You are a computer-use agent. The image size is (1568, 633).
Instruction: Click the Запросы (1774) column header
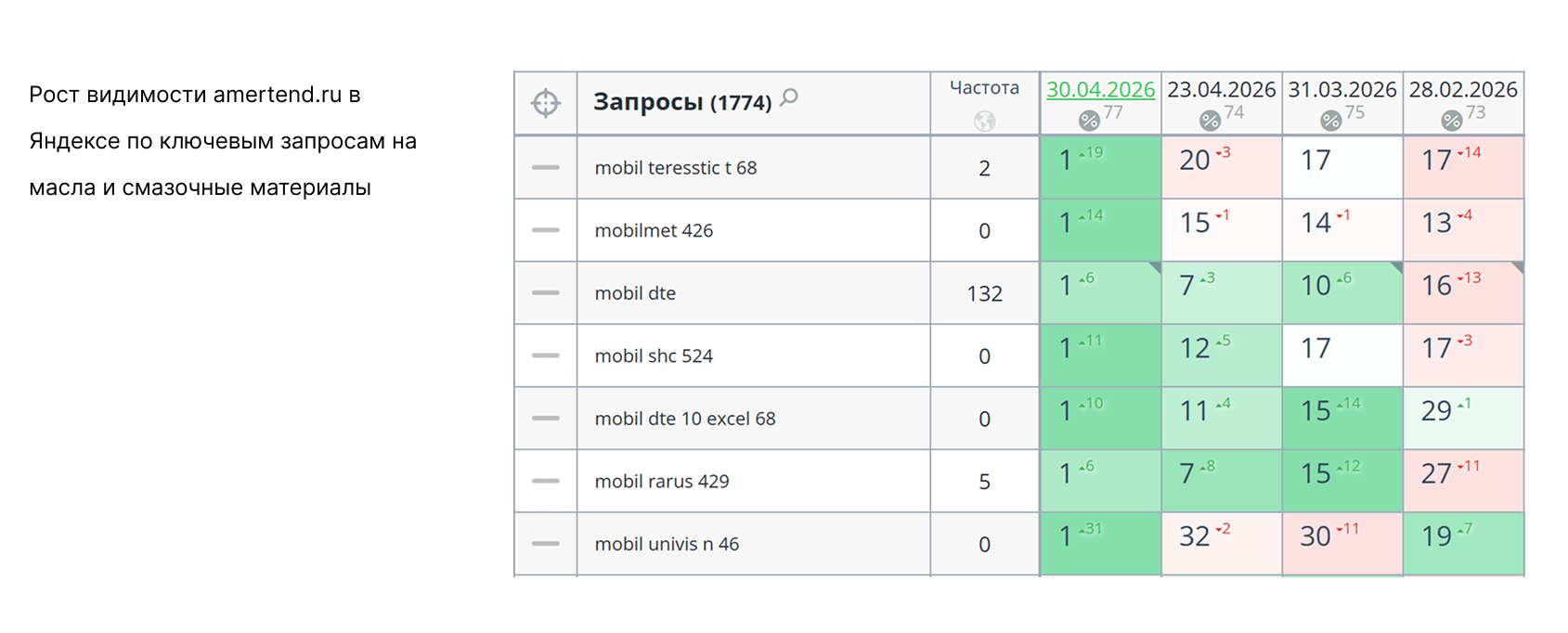(x=682, y=102)
